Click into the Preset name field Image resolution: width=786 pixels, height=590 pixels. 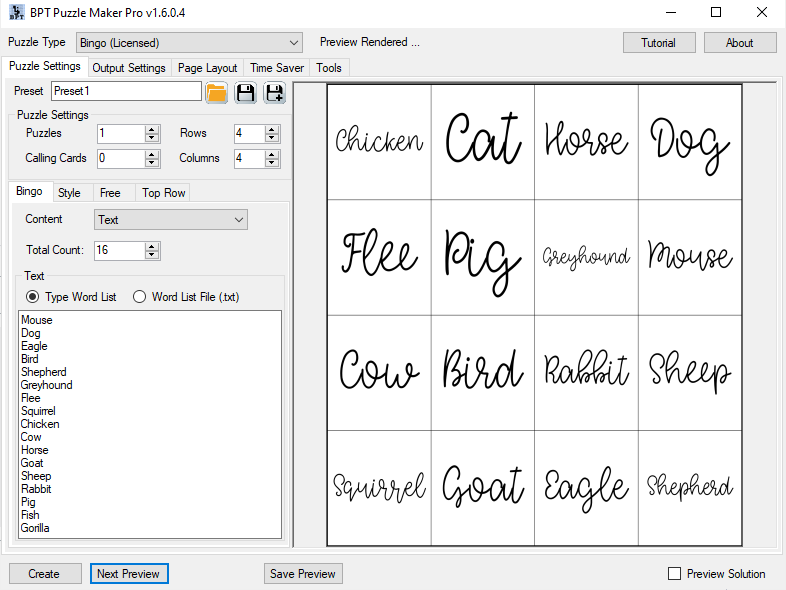(126, 91)
